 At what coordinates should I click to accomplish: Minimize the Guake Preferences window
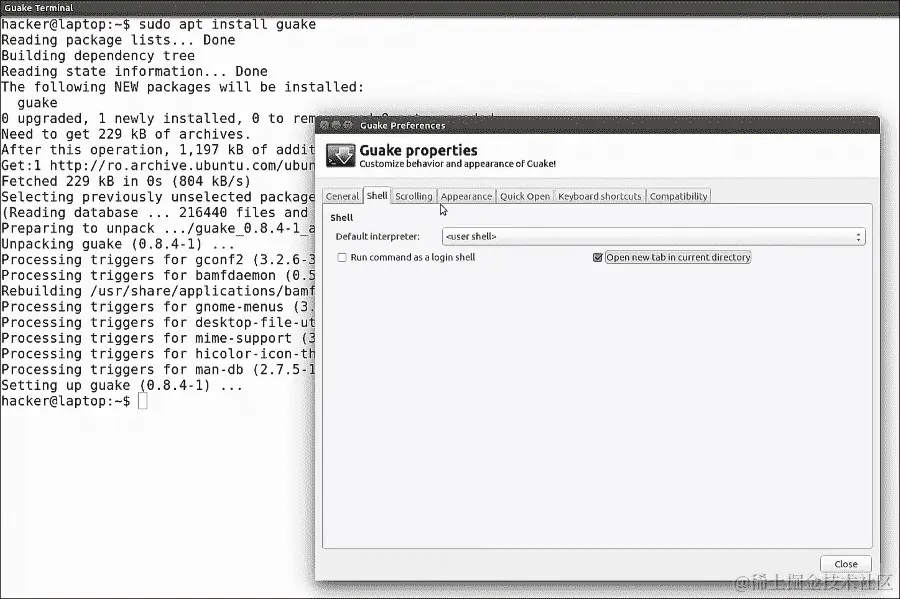(x=336, y=125)
